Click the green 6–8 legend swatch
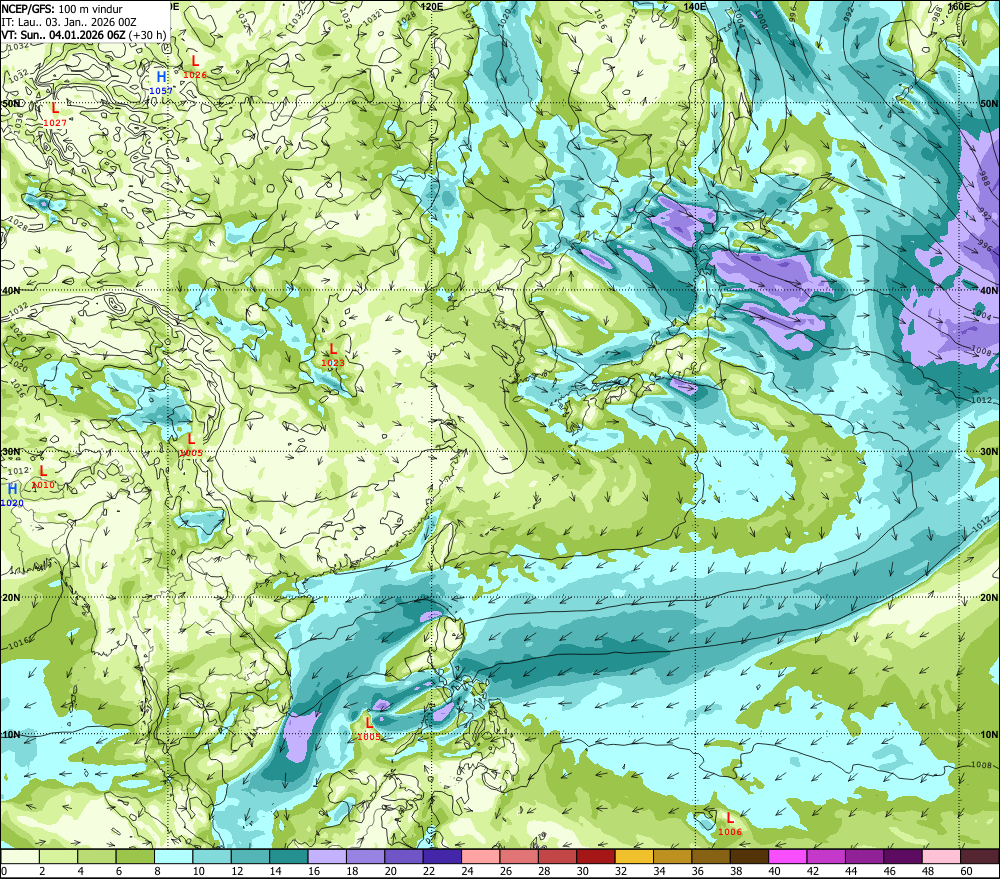The image size is (1000, 879). (135, 856)
